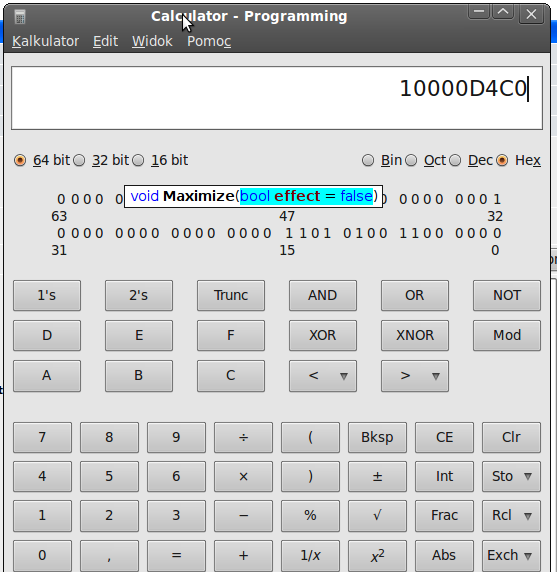Click the calculator icon in the title bar
557x572 pixels.
20,17
